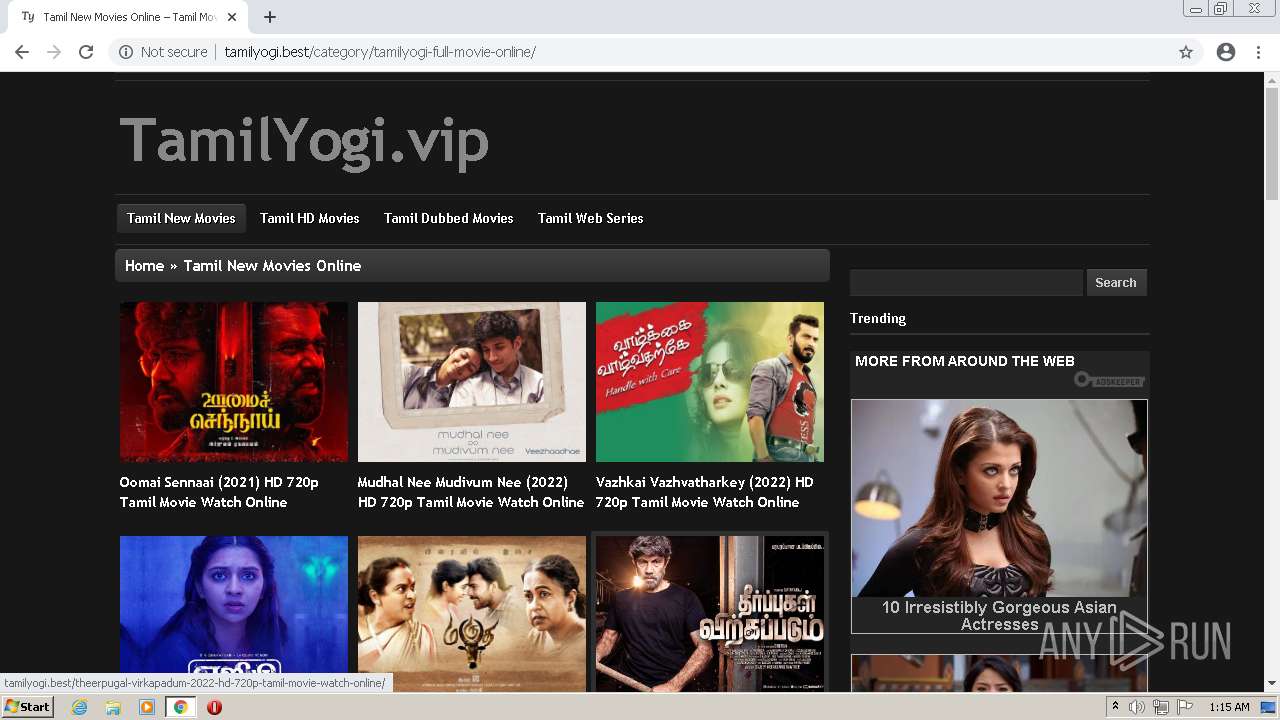Click the Trending sidebar heading
The width and height of the screenshot is (1280, 720).
coord(878,318)
